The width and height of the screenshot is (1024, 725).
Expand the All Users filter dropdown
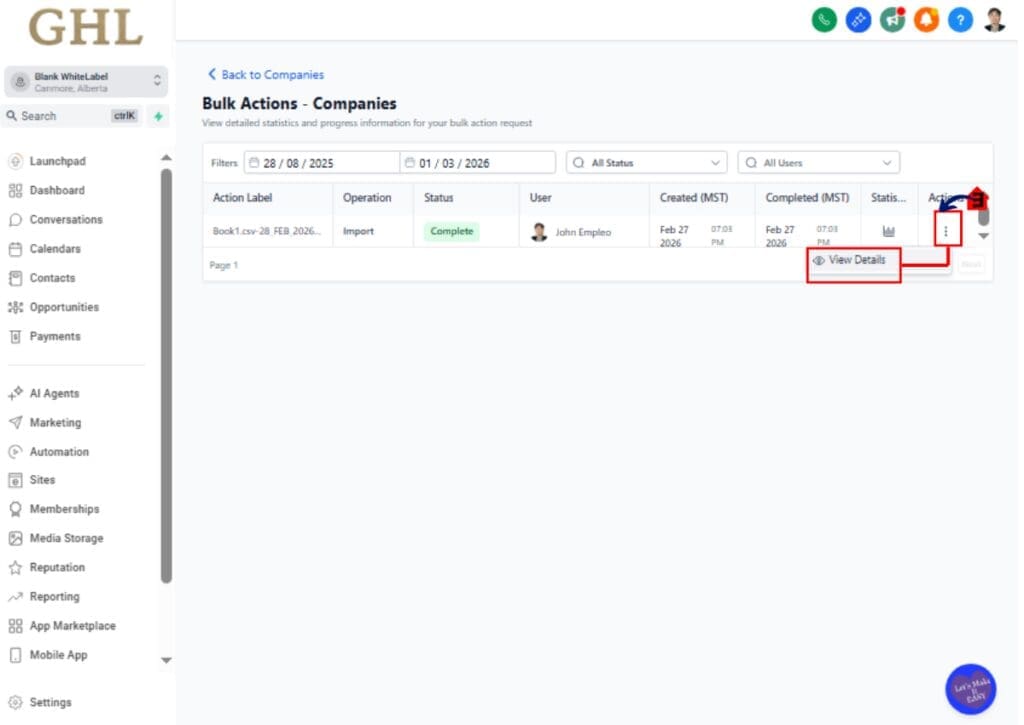818,162
